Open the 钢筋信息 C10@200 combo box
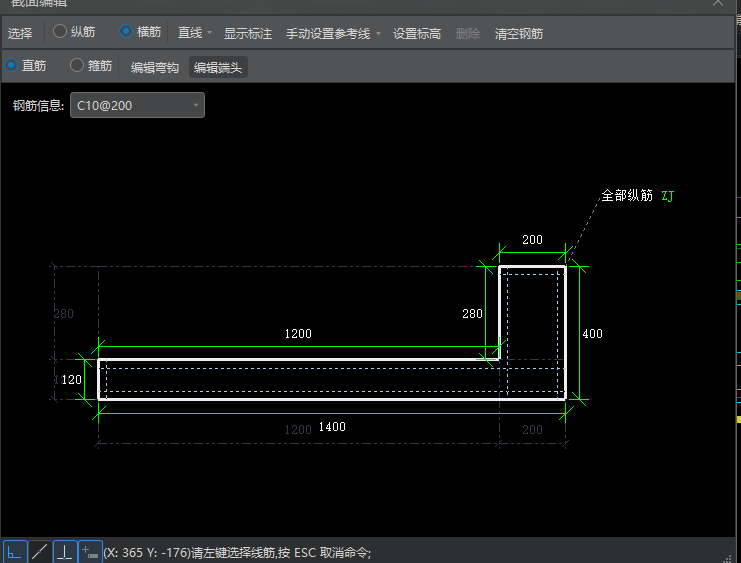Viewport: 741px width, 563px height. [137, 105]
